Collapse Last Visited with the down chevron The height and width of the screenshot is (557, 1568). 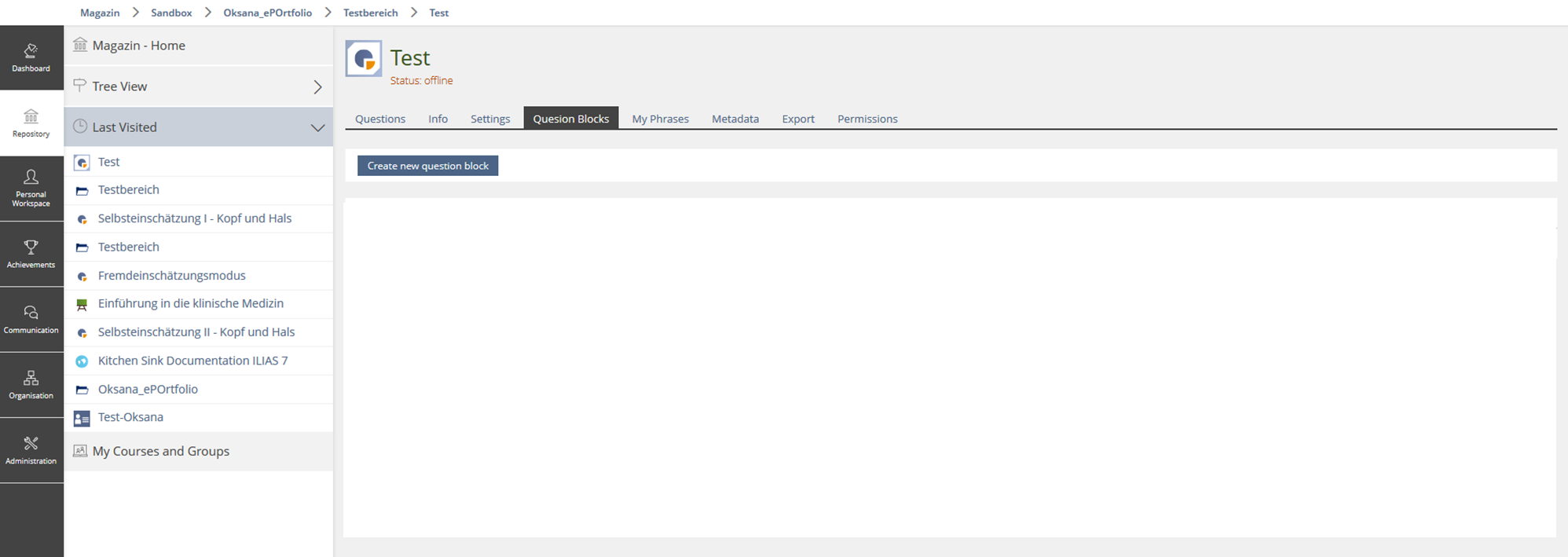[317, 127]
